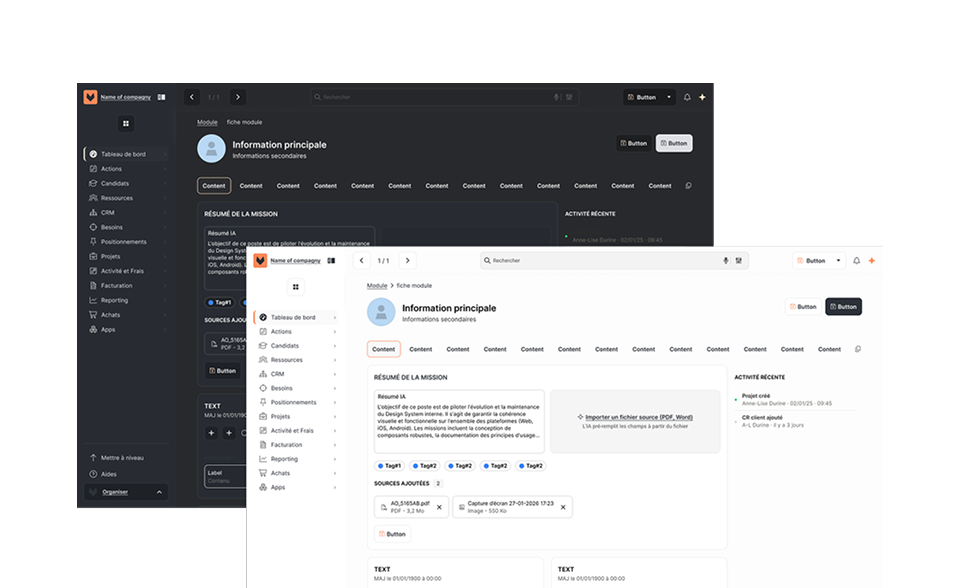Open the apps grid icon in dark sidebar

tap(126, 123)
